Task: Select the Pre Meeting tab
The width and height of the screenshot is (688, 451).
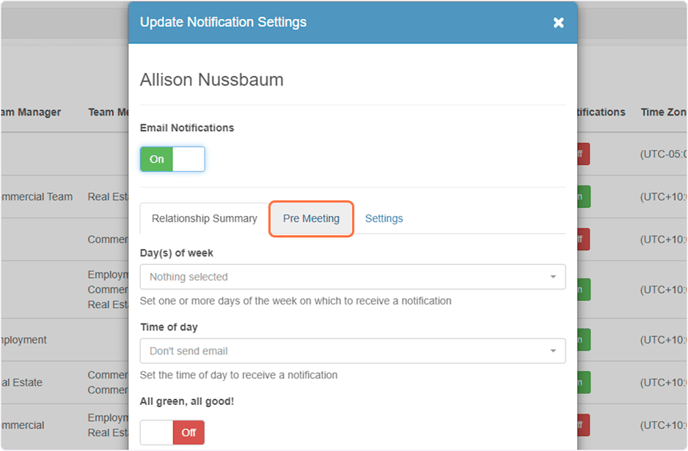Action: click(x=311, y=218)
